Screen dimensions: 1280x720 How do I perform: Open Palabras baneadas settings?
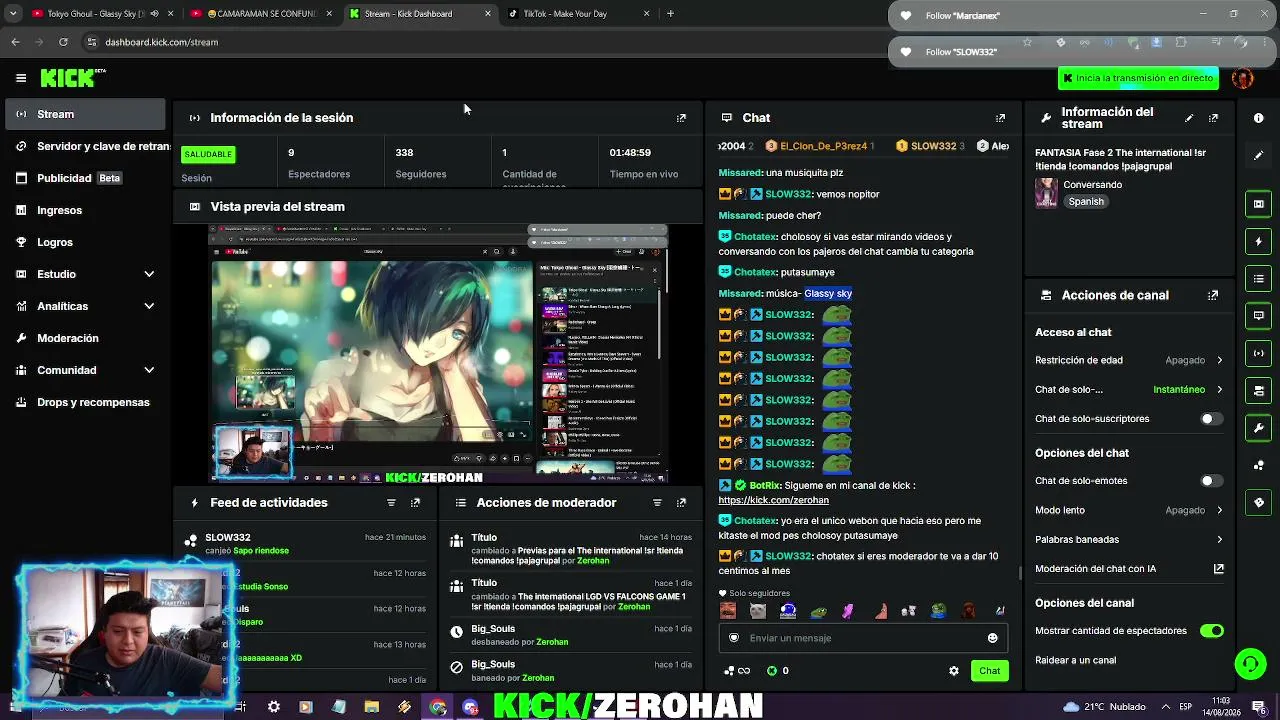click(x=1129, y=540)
